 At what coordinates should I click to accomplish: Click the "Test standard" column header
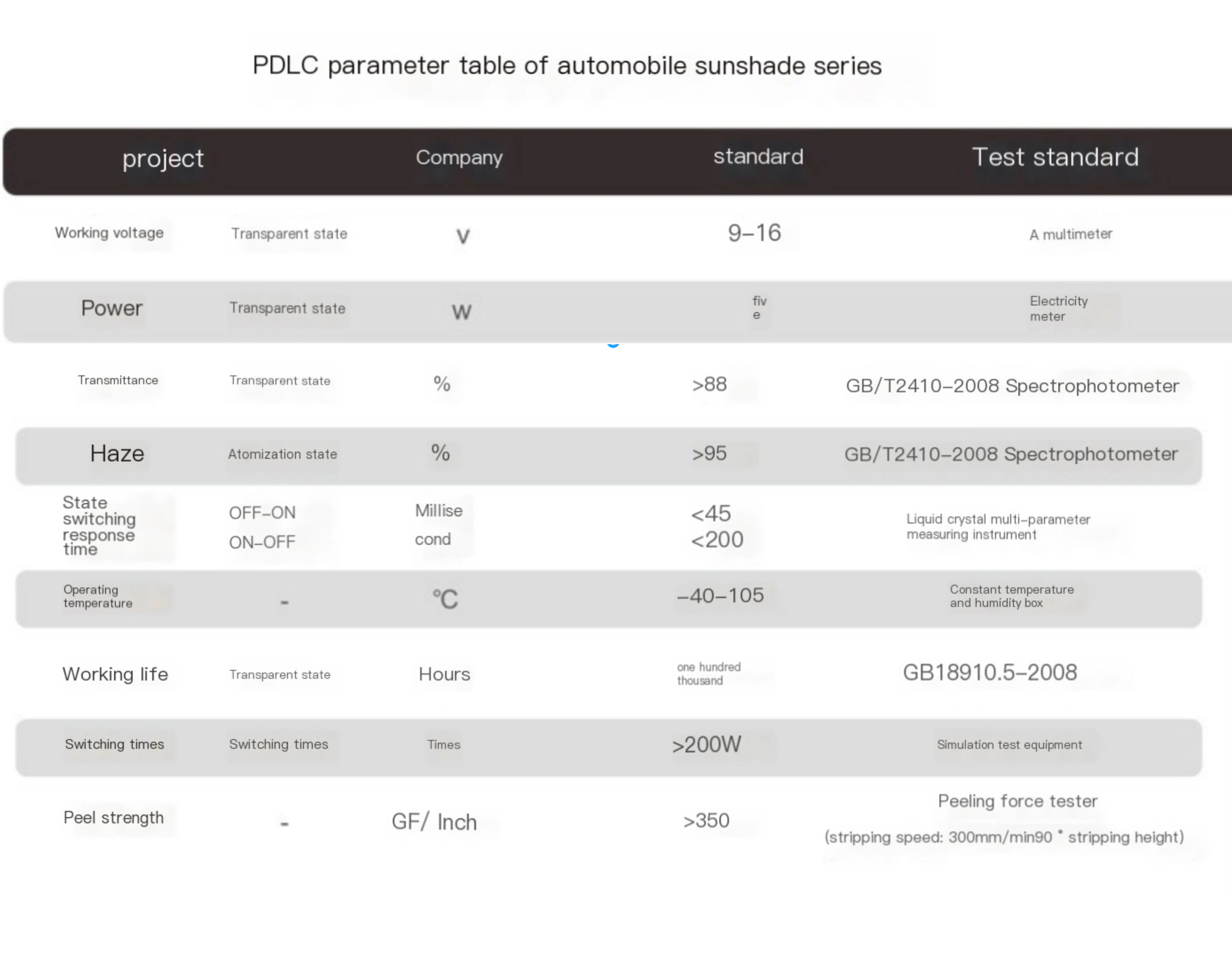[1055, 157]
